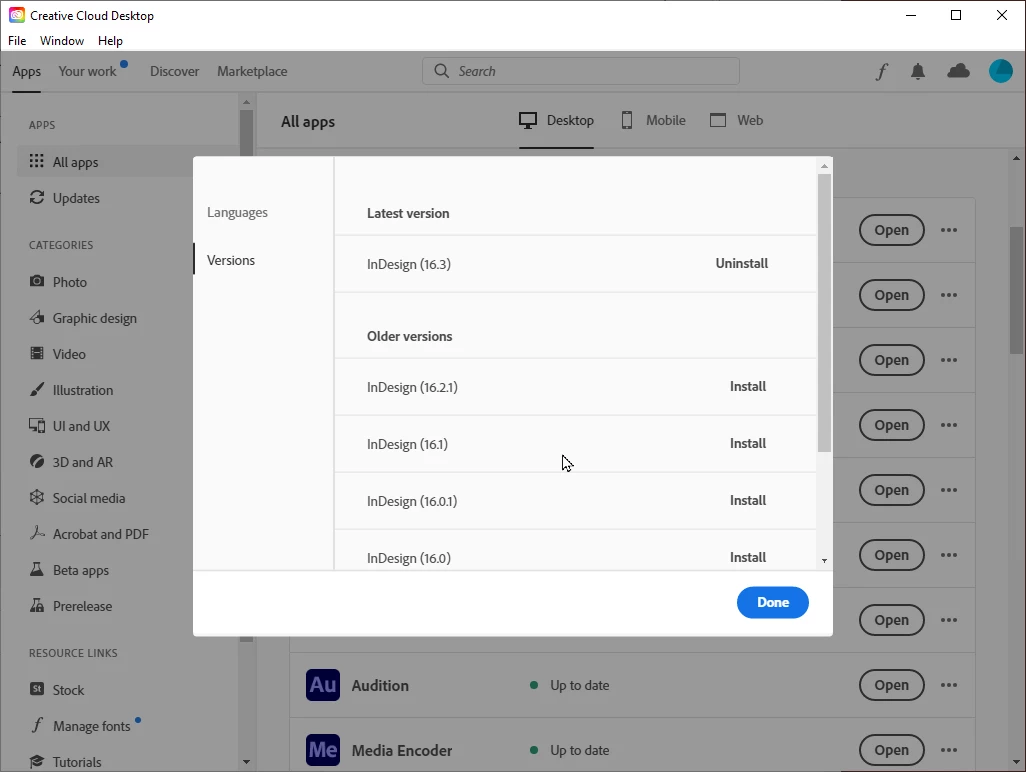The width and height of the screenshot is (1026, 772).
Task: Click the blue Done button
Action: click(x=773, y=602)
